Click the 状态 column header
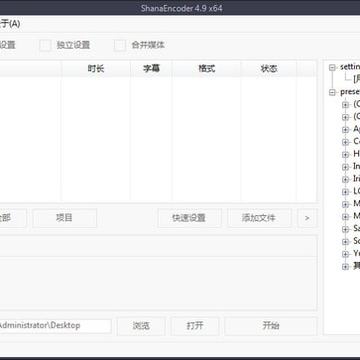The image size is (360, 360). tap(269, 69)
